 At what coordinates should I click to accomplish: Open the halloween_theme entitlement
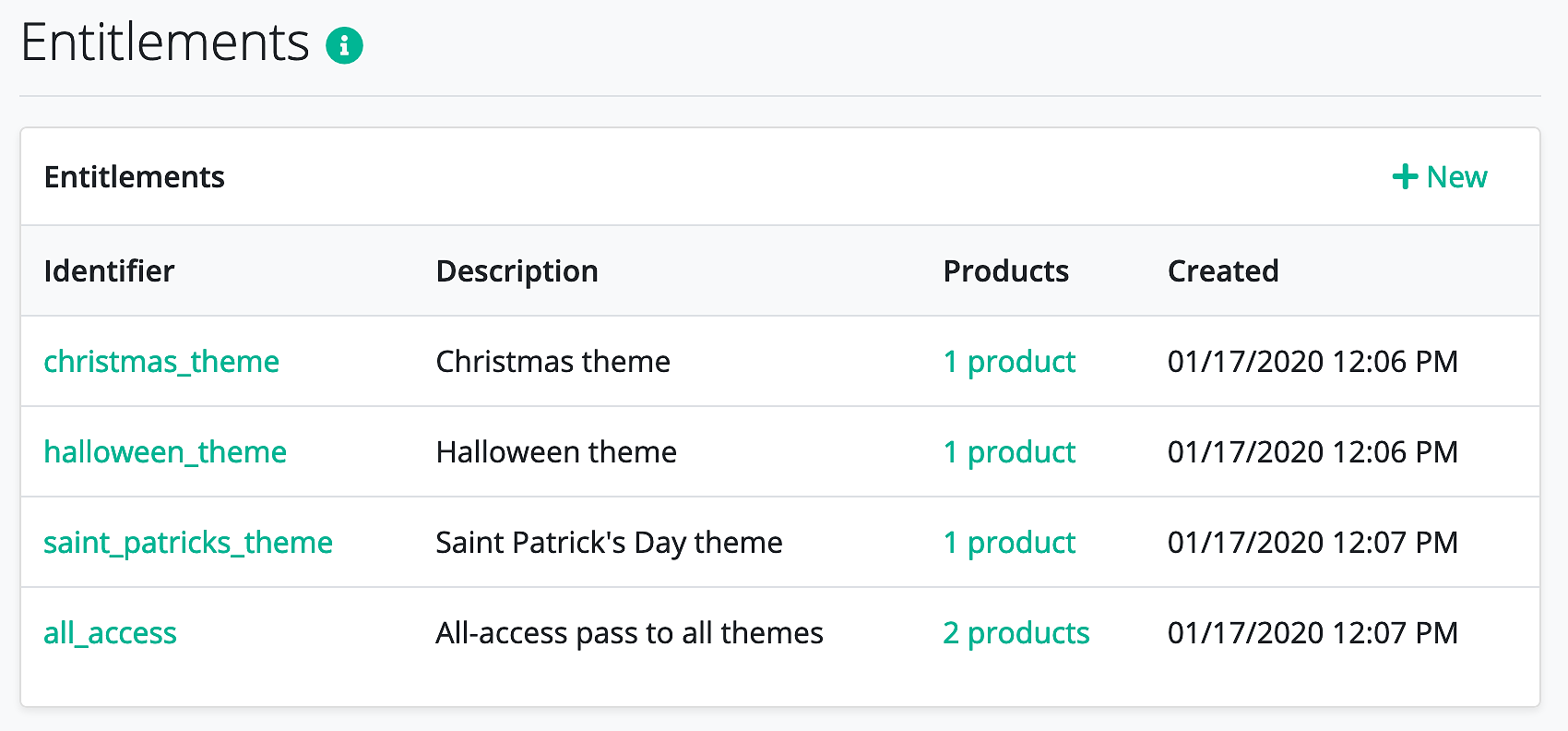click(x=165, y=451)
